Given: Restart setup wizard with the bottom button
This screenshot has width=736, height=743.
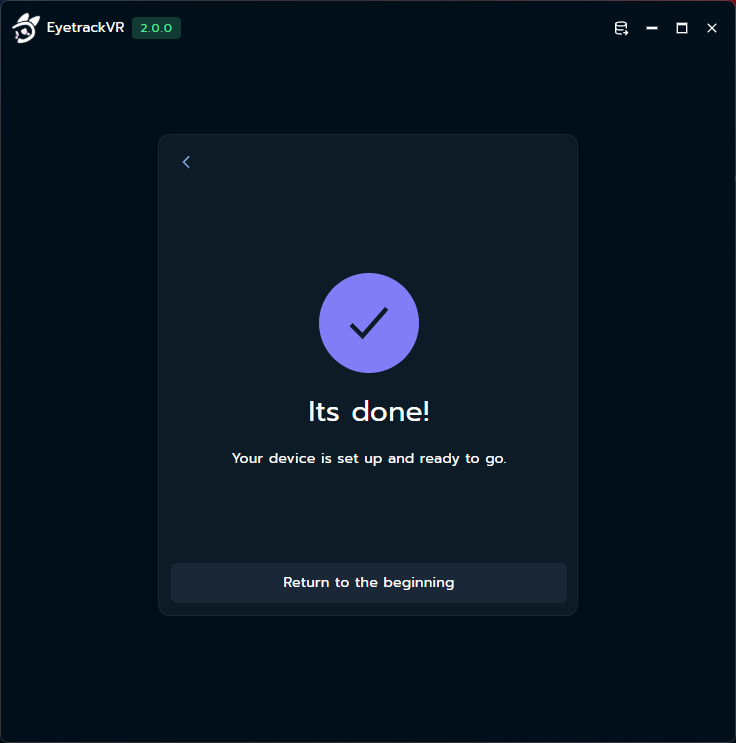Looking at the screenshot, I should point(369,582).
